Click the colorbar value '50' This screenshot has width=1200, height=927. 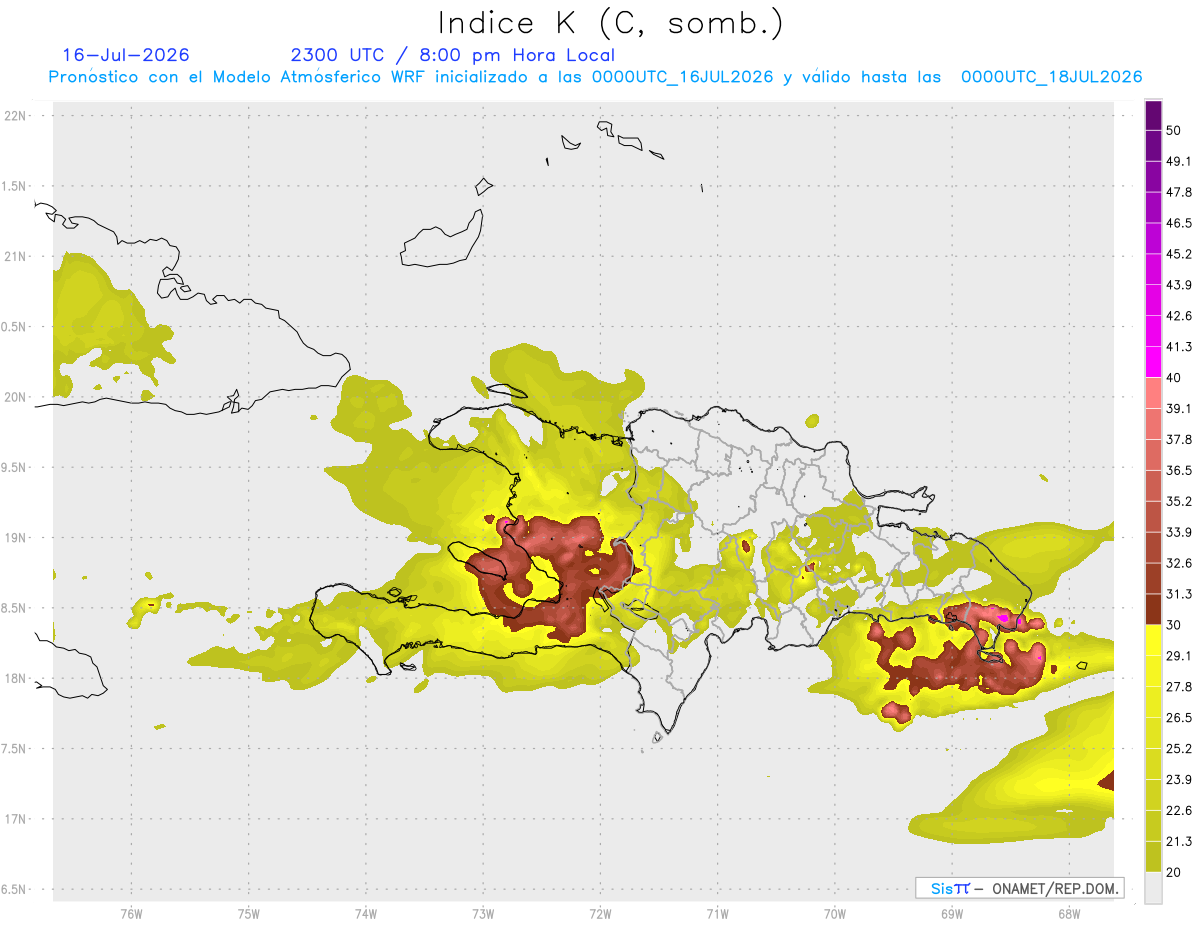coord(1174,130)
